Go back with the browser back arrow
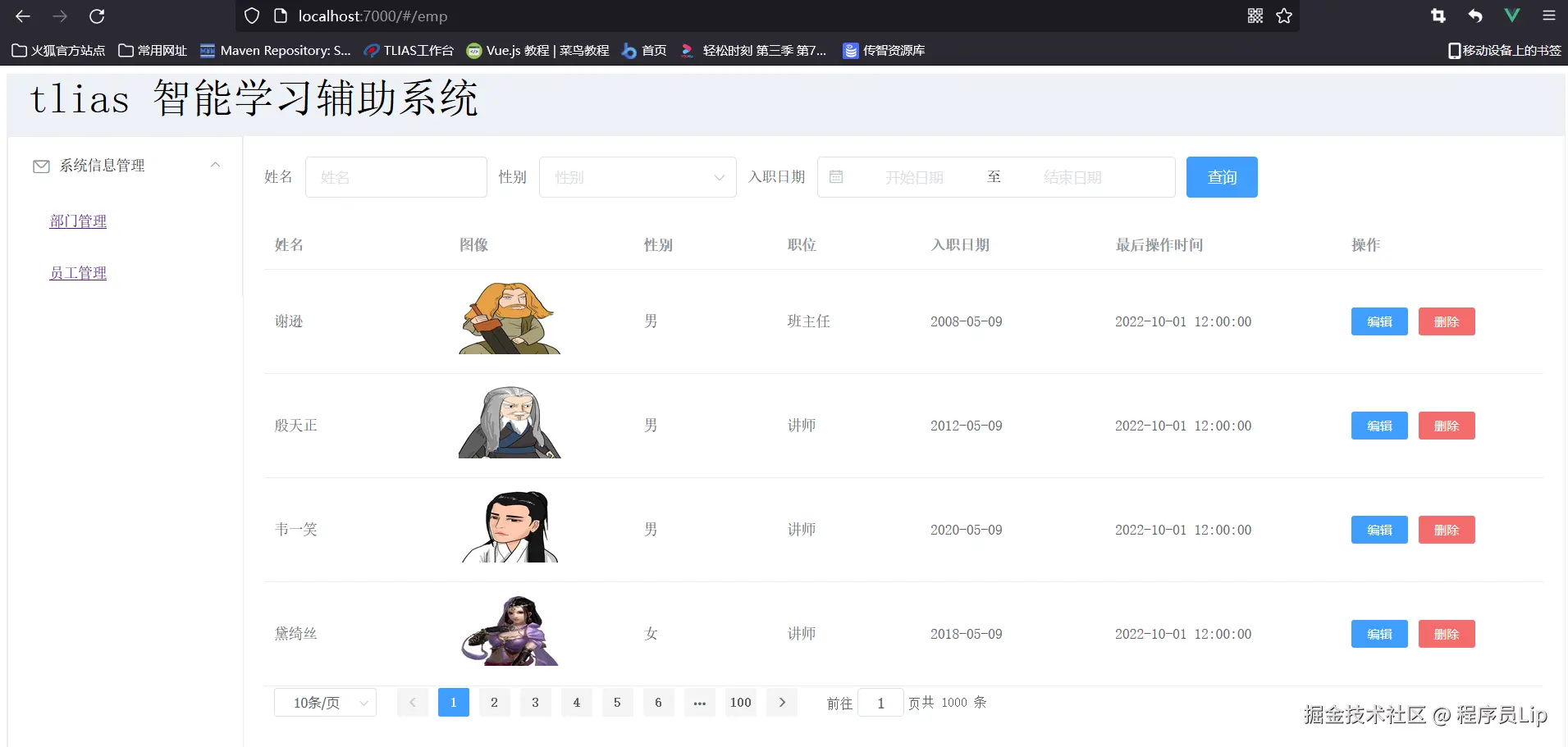The height and width of the screenshot is (747, 1568). [x=23, y=16]
